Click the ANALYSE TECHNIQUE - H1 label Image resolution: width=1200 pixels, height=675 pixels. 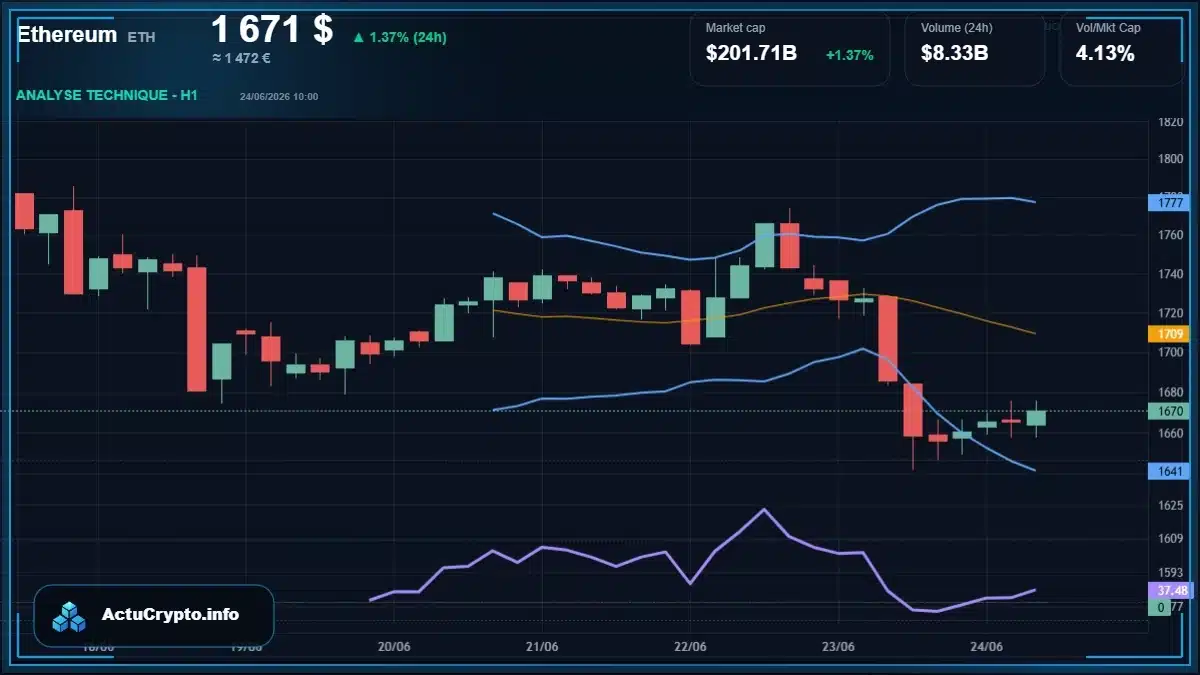[x=107, y=95]
